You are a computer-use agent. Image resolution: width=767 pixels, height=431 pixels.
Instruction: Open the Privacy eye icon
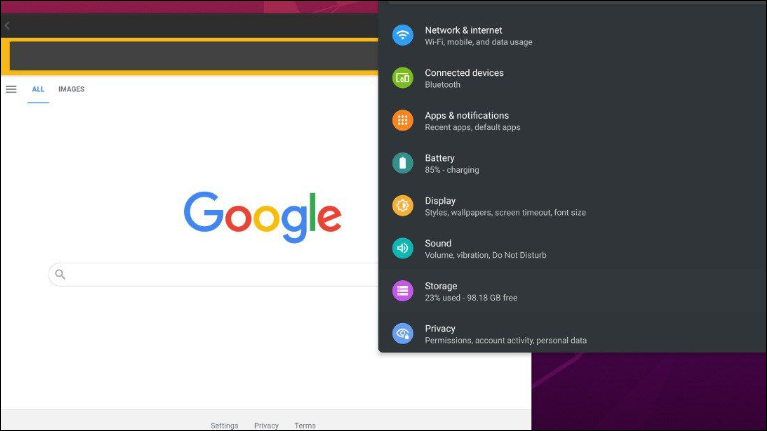[x=403, y=333]
